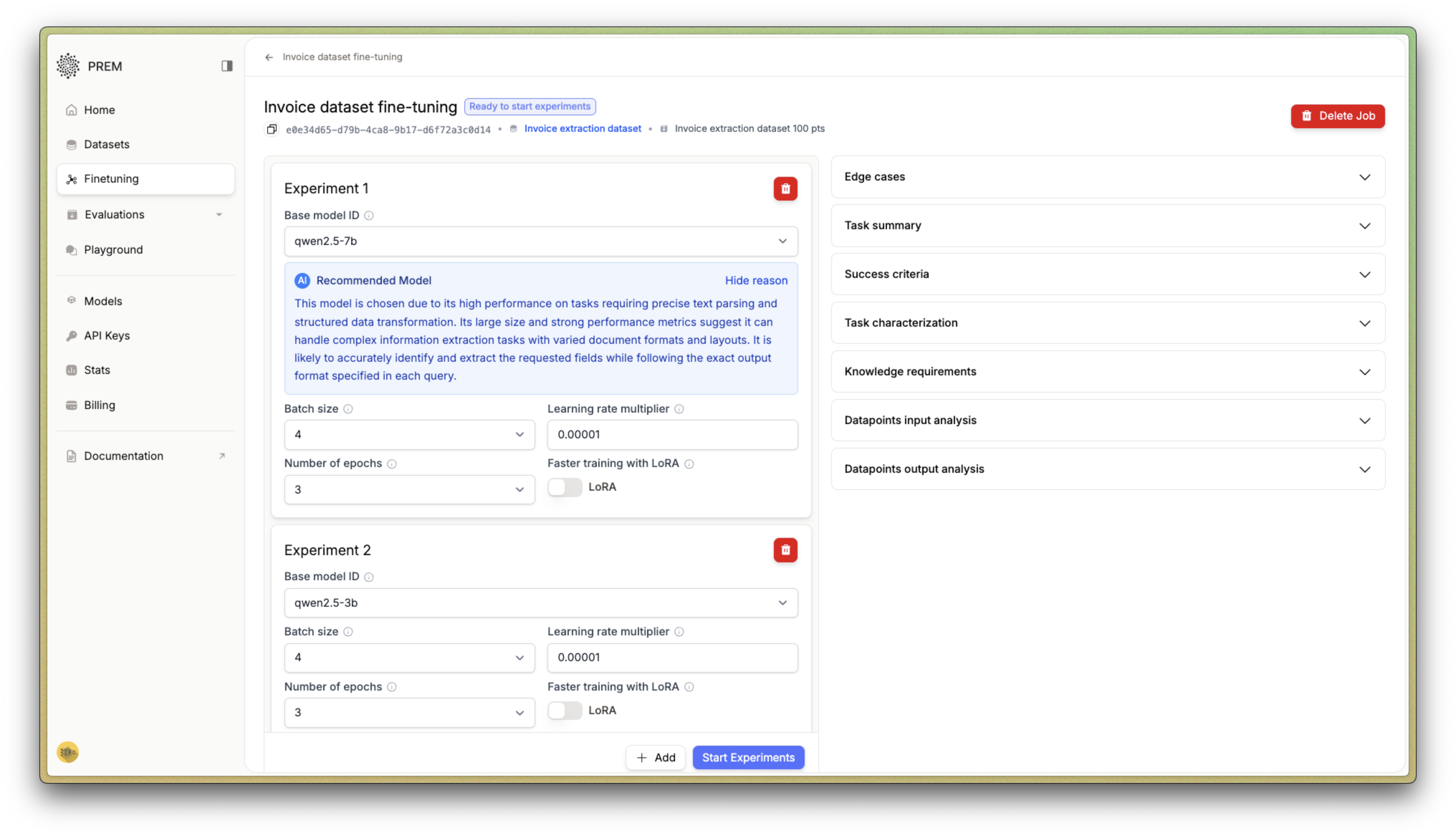Open the qwen2.5-7b base model dropdown

540,241
